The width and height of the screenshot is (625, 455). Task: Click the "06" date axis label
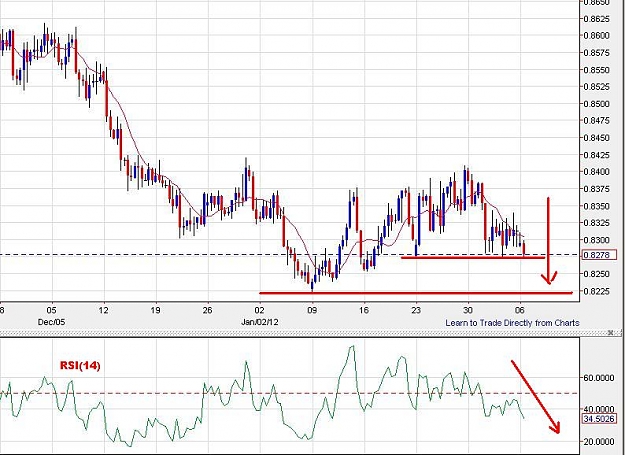pyautogui.click(x=520, y=310)
